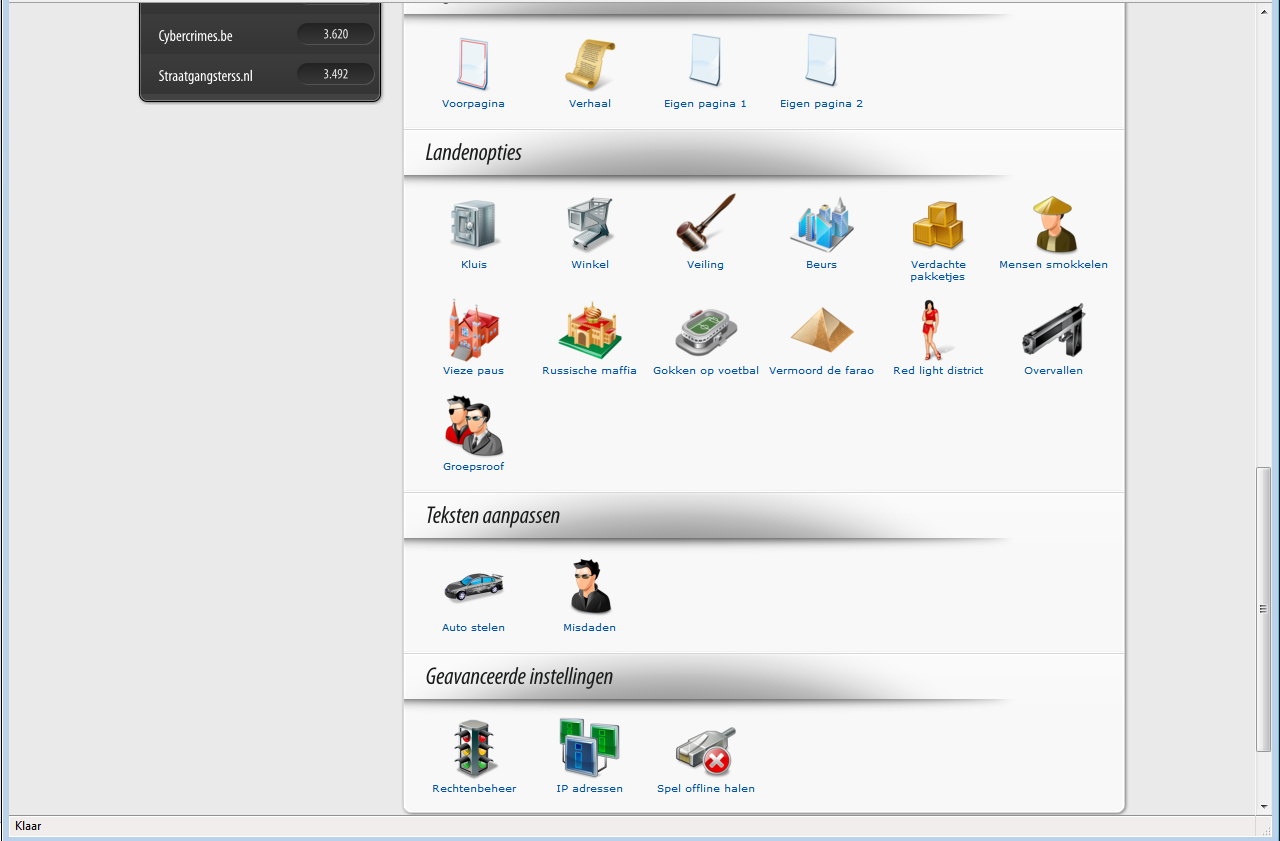Click the Groepsroof text link

[473, 467]
